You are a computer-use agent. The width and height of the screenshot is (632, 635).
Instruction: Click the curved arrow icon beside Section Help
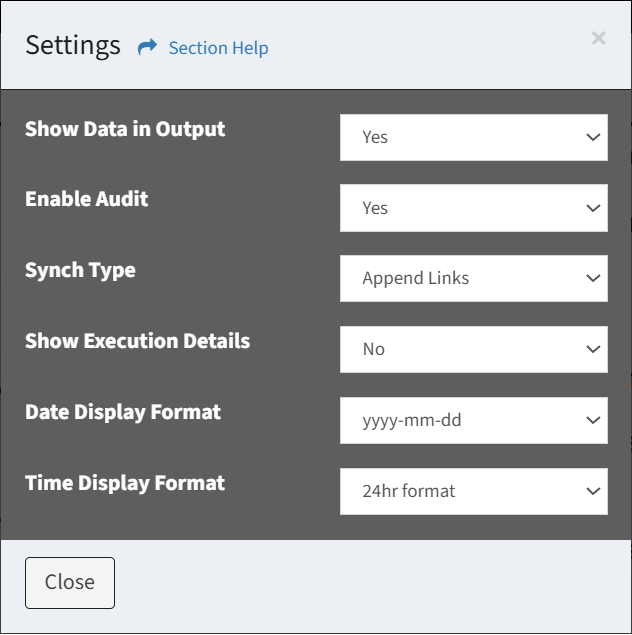point(147,47)
